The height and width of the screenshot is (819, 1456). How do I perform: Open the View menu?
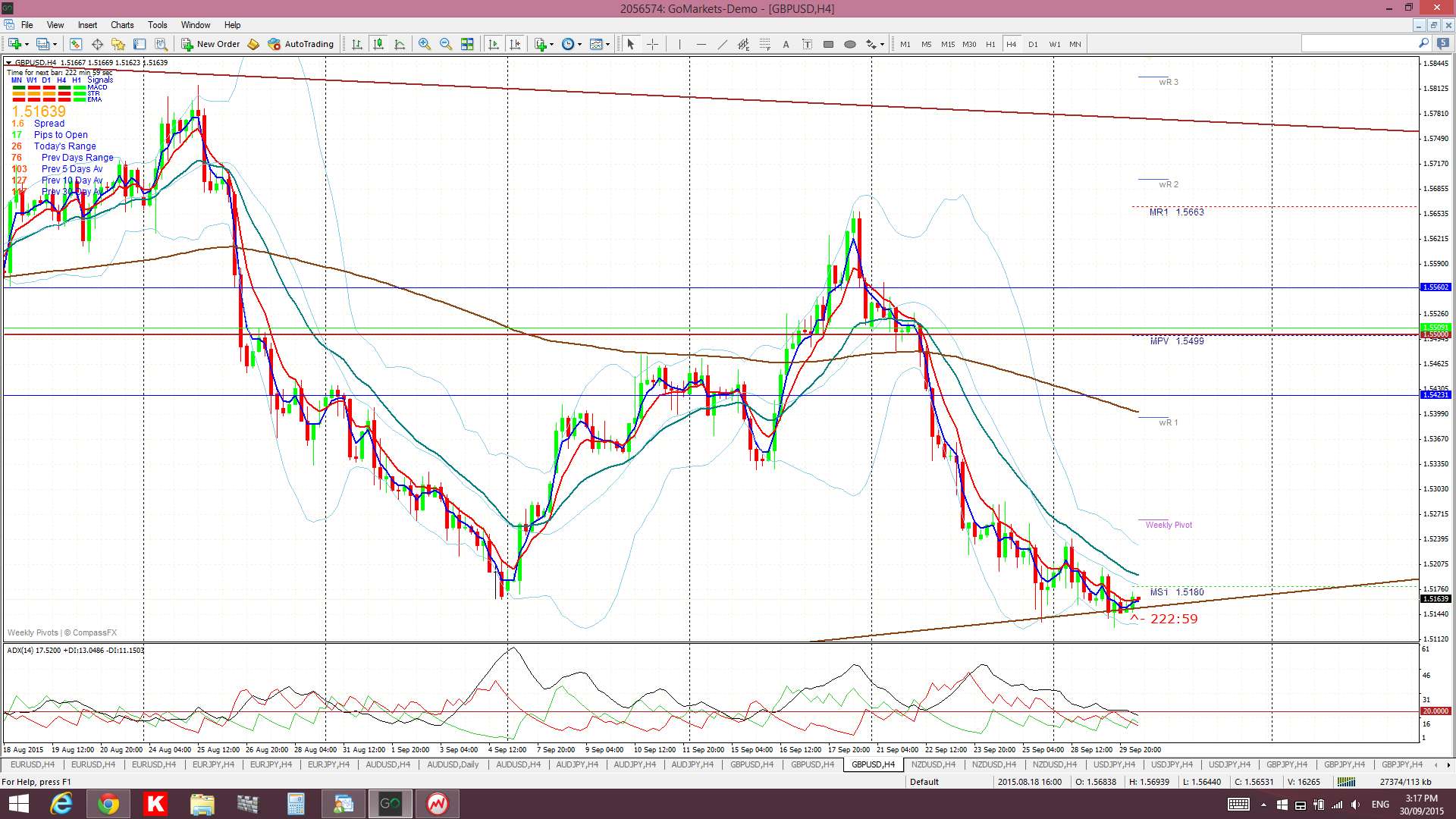(55, 25)
